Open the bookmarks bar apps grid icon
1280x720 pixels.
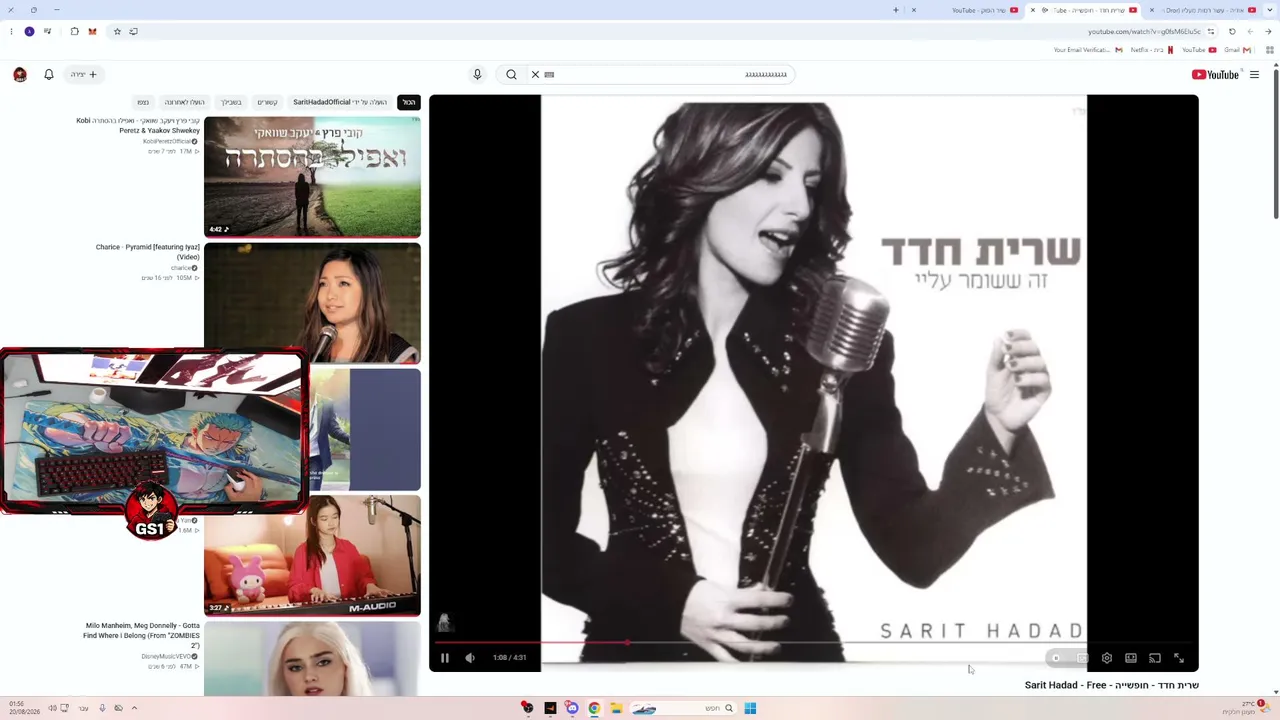(x=1270, y=50)
